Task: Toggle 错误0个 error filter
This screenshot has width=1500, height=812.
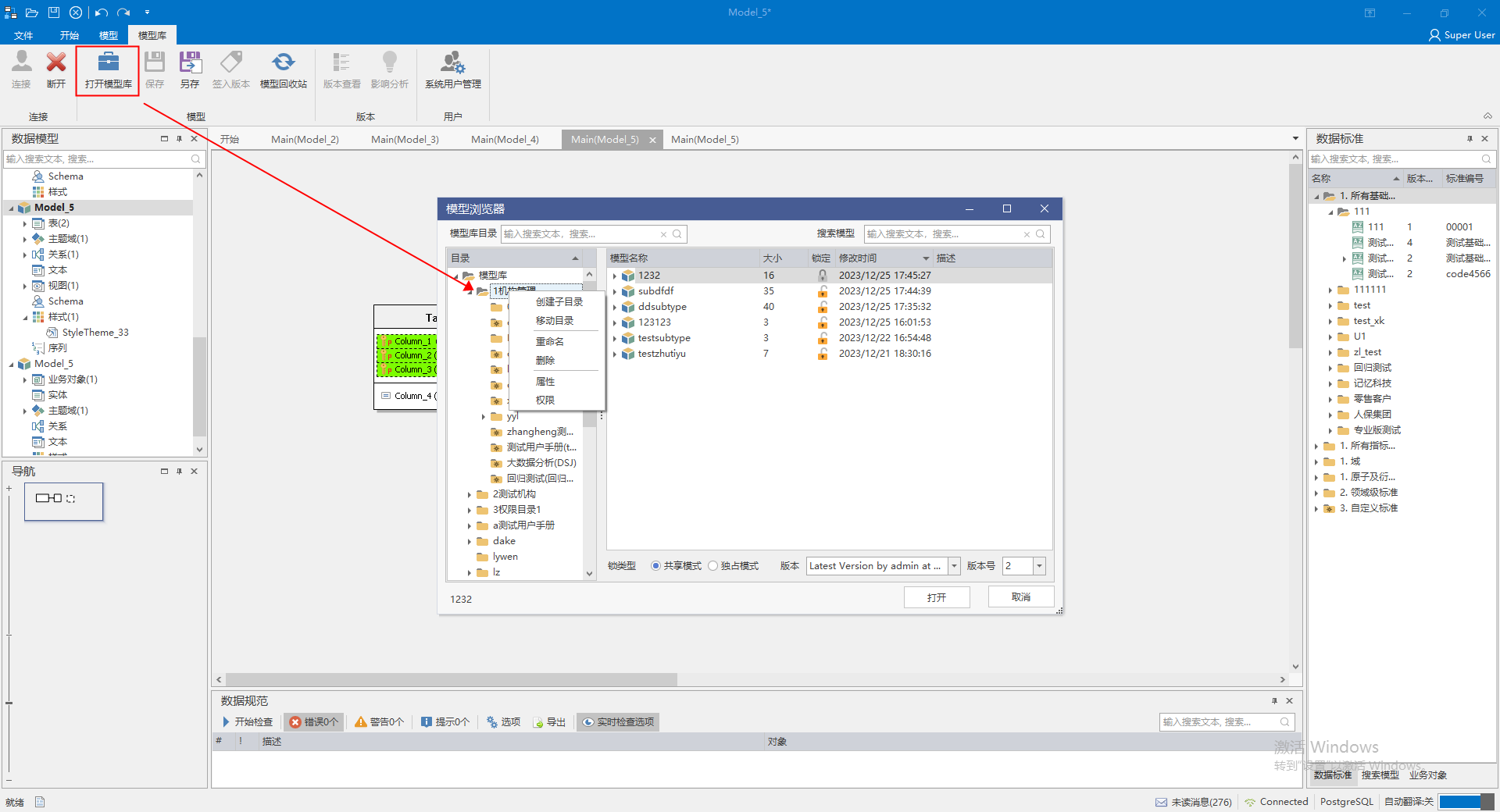Action: 313,722
